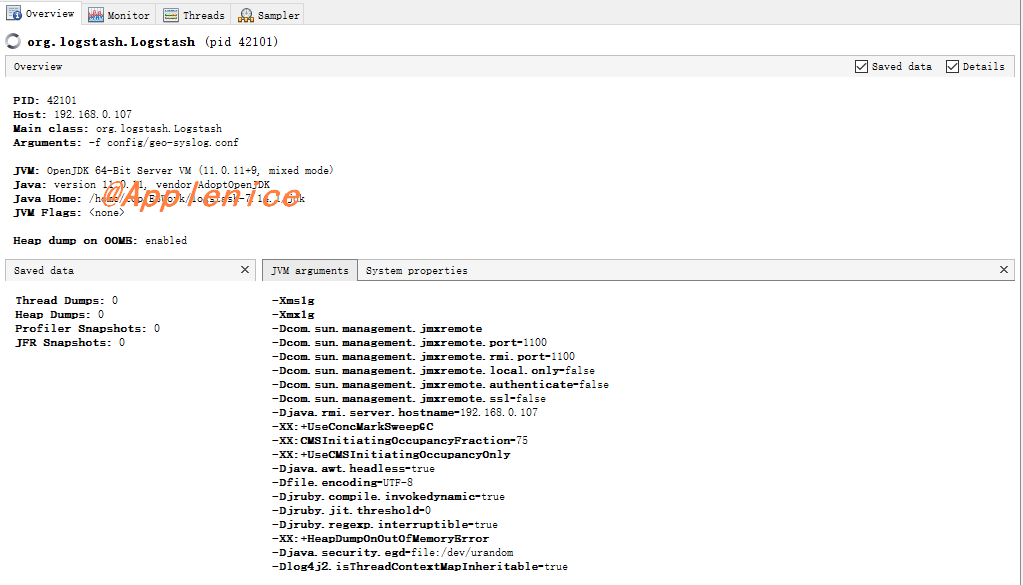Screen dimensions: 1023x585
Task: Click the log4j2.isThreadContextMapInheritable argument
Action: click(x=420, y=567)
